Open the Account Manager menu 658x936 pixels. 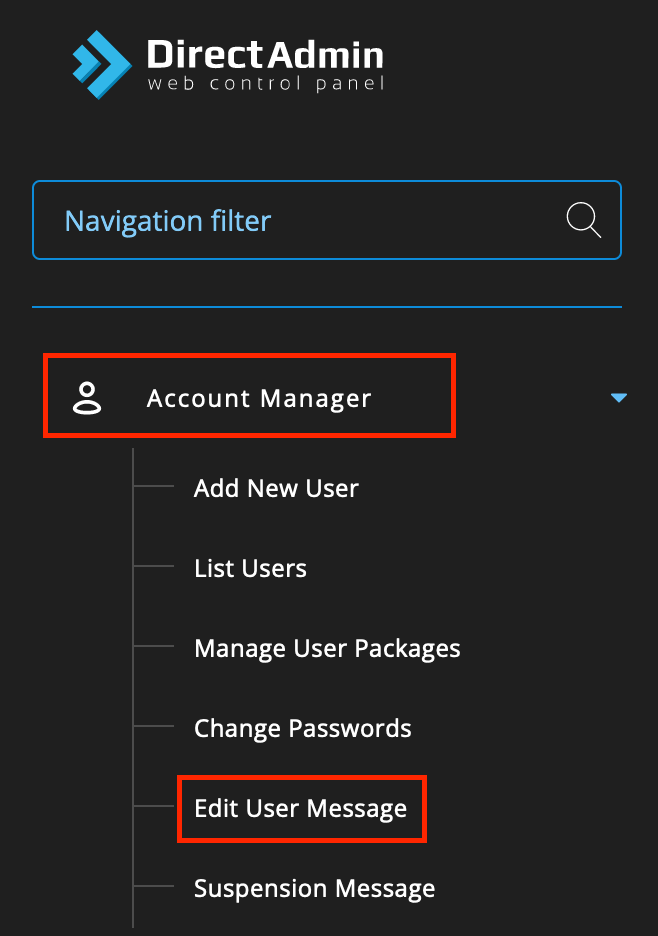259,398
